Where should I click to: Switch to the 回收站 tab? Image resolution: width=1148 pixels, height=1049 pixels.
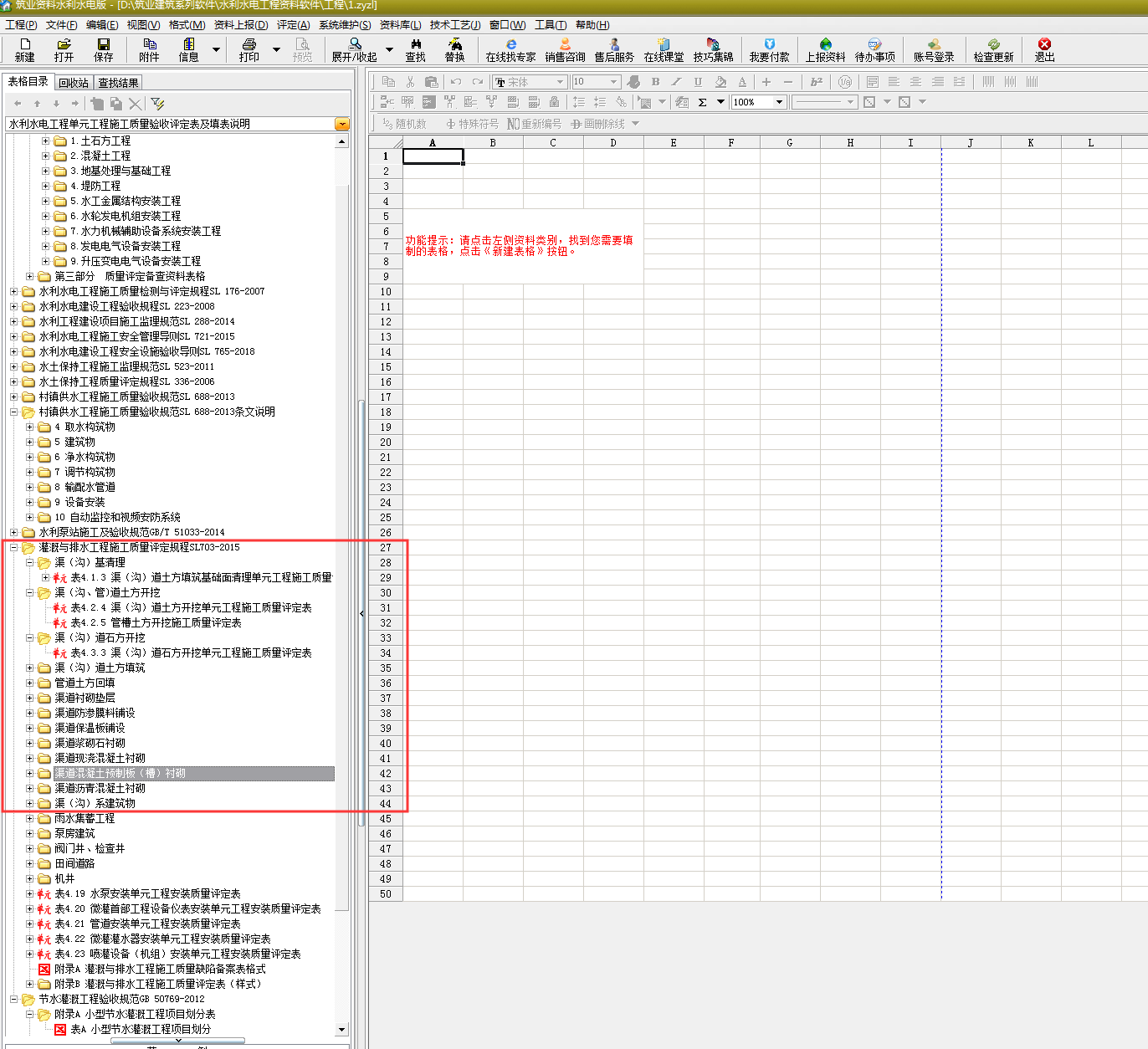point(74,83)
